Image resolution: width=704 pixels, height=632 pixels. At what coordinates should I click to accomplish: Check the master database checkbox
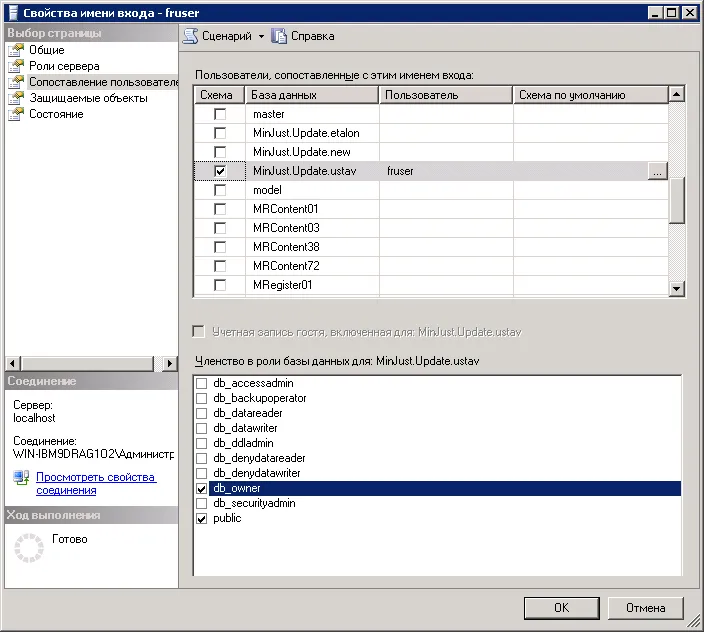pyautogui.click(x=220, y=114)
